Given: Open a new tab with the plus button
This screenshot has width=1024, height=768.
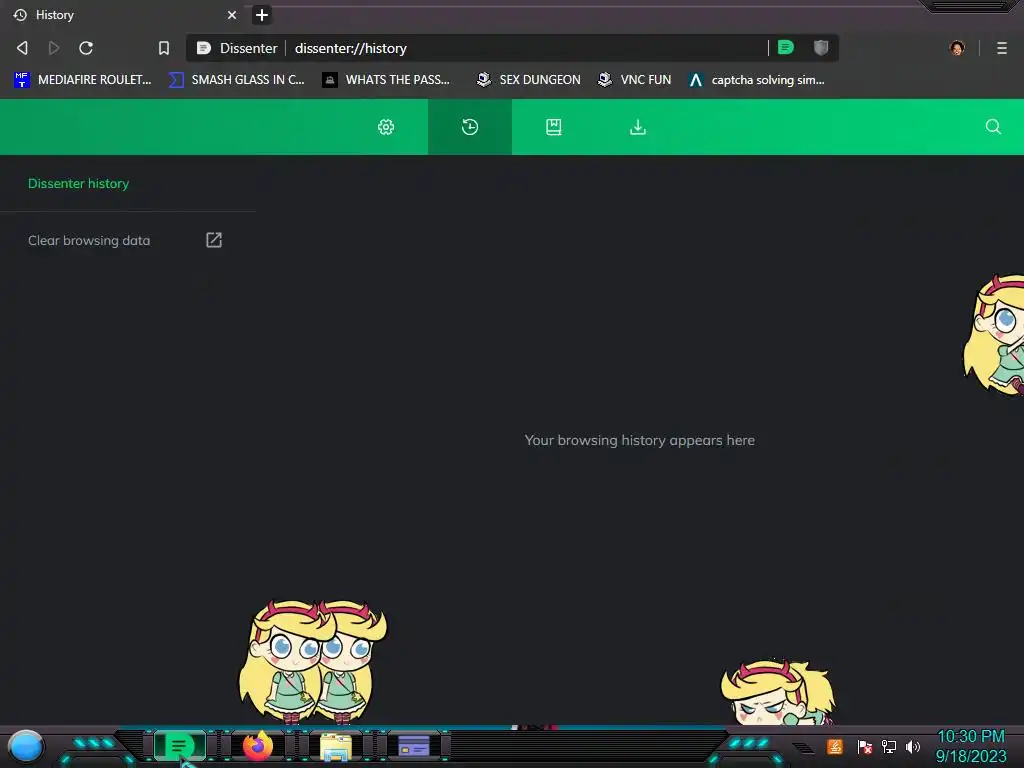Looking at the screenshot, I should (262, 15).
